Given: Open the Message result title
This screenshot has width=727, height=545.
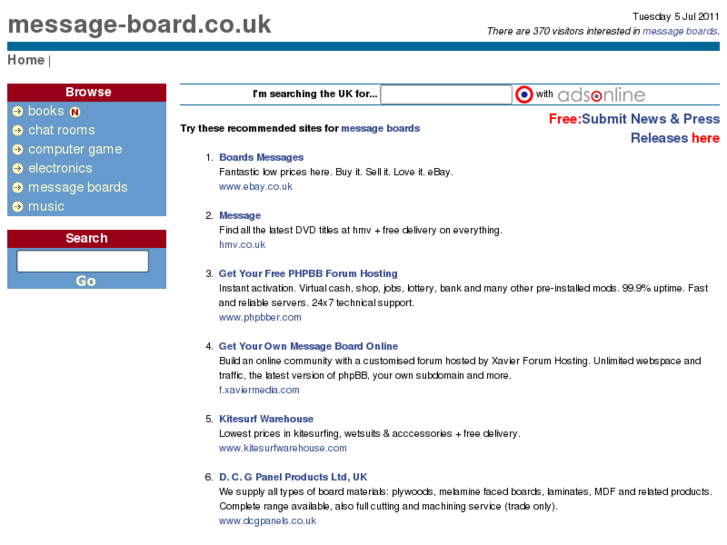Looking at the screenshot, I should click(240, 215).
